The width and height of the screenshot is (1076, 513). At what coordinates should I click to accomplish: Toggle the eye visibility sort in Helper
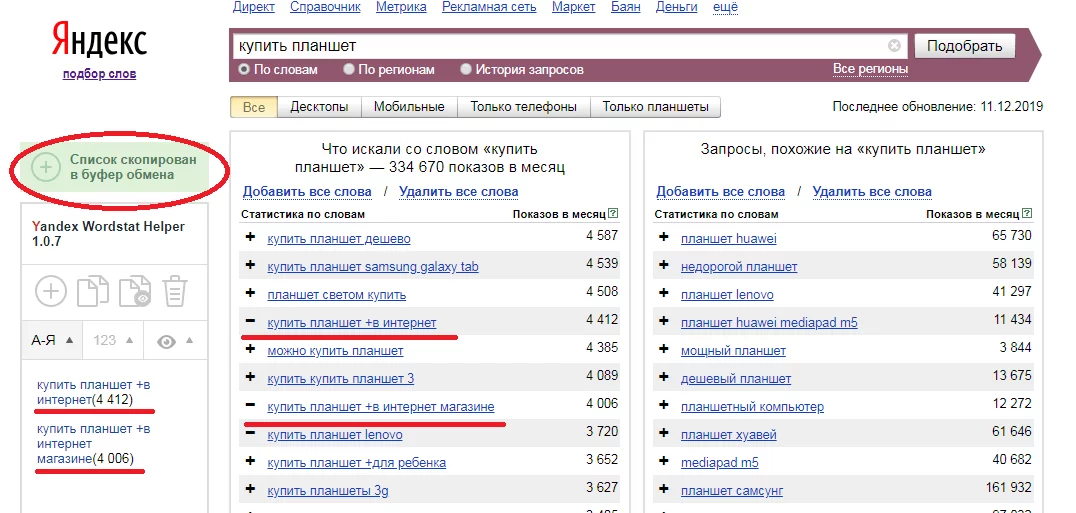pos(175,340)
